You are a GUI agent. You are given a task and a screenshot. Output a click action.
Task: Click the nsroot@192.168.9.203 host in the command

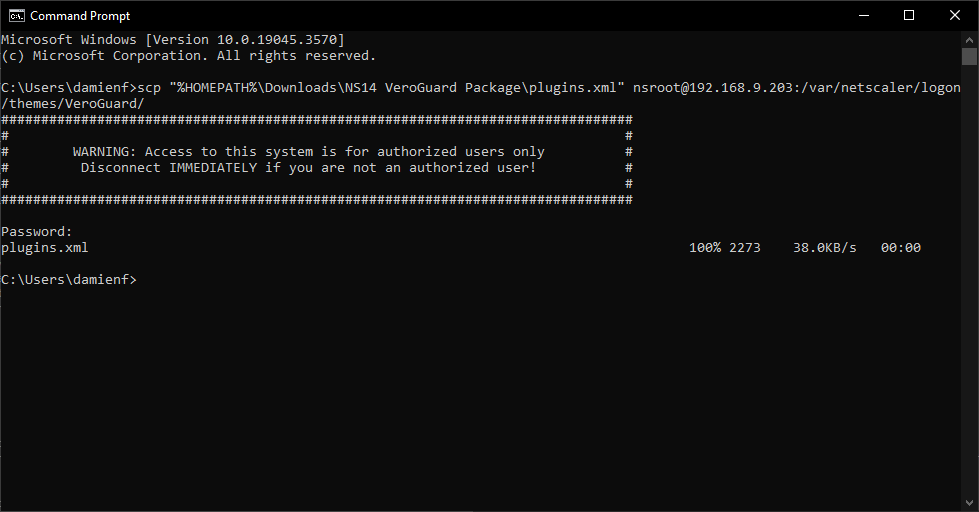[x=711, y=87]
